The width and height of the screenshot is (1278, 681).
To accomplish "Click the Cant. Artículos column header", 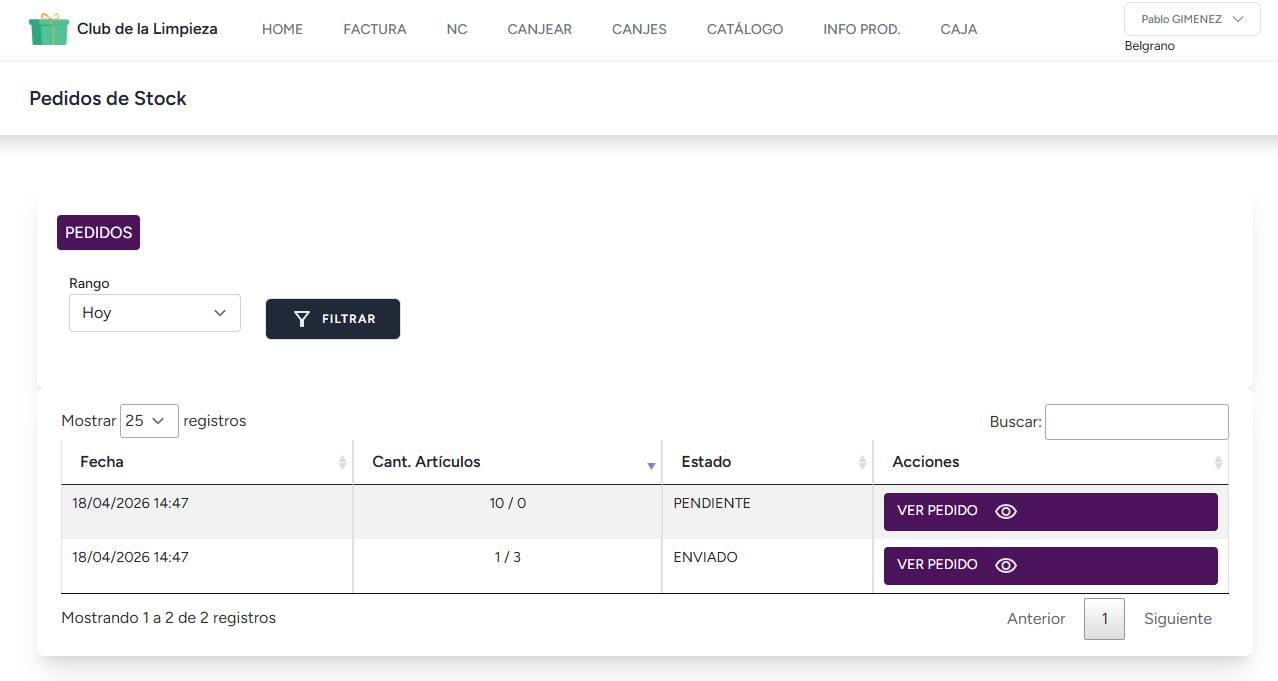I will 508,462.
